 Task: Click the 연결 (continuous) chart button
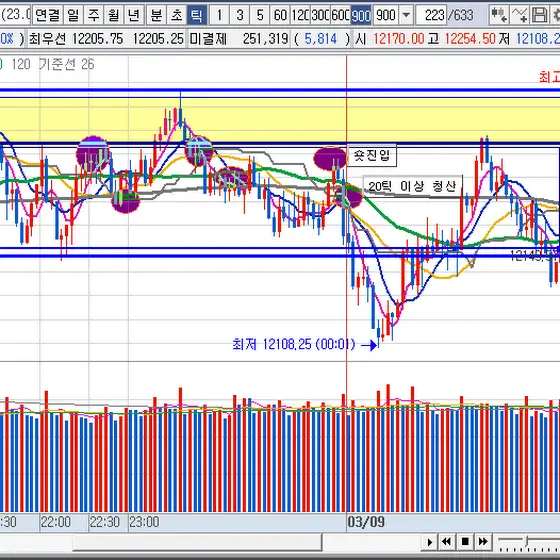pos(48,15)
